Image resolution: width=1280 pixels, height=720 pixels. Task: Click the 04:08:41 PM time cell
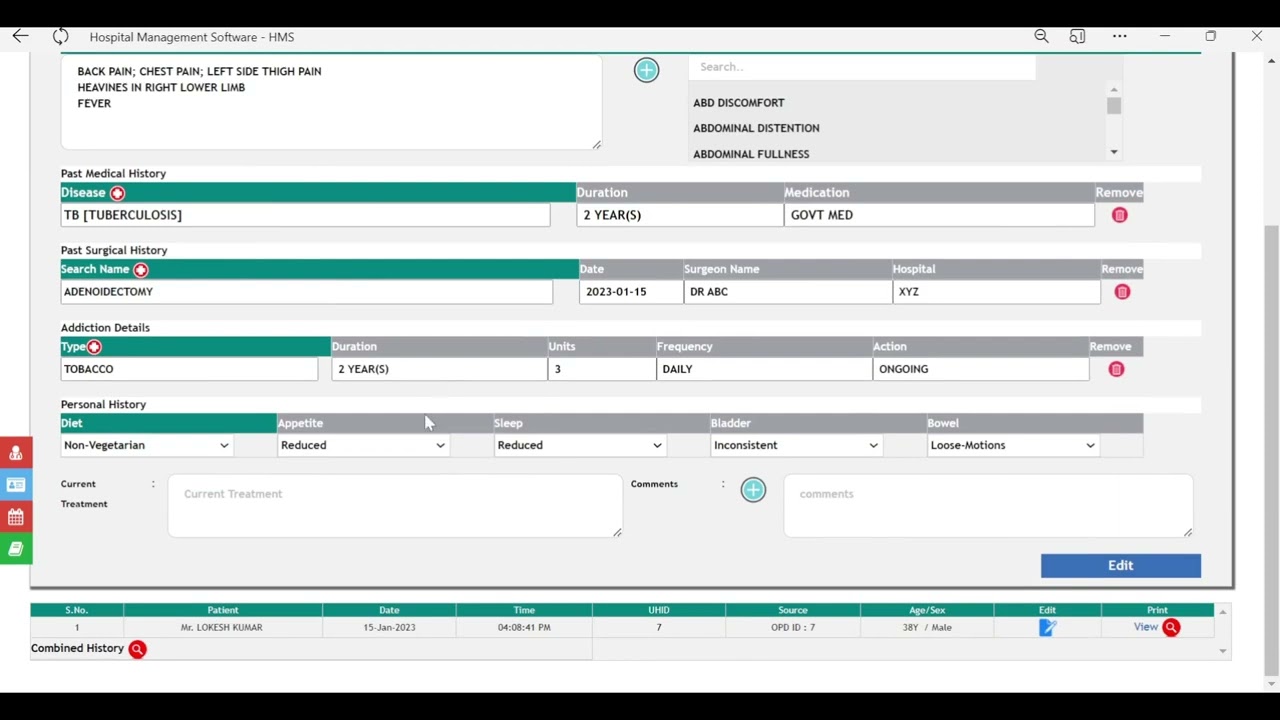click(524, 627)
